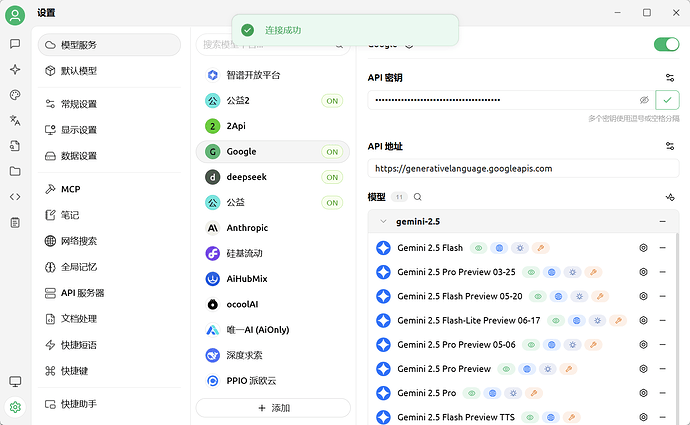Screen dimensions: 690x425
Task: Open 常规设置 settings section
Action: pos(109,104)
